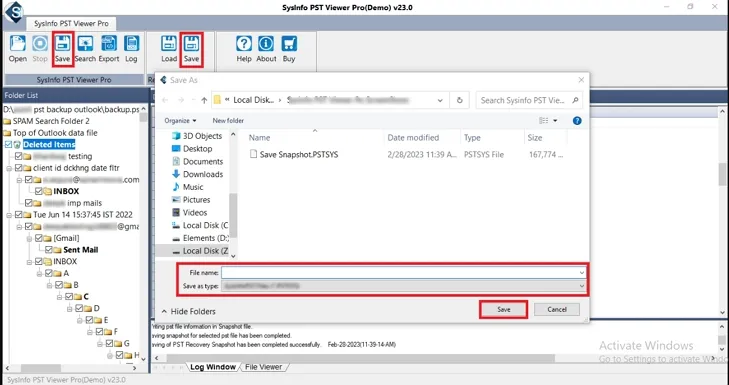Switch to SysInfo PST Viewer Pro tab

(71, 23)
